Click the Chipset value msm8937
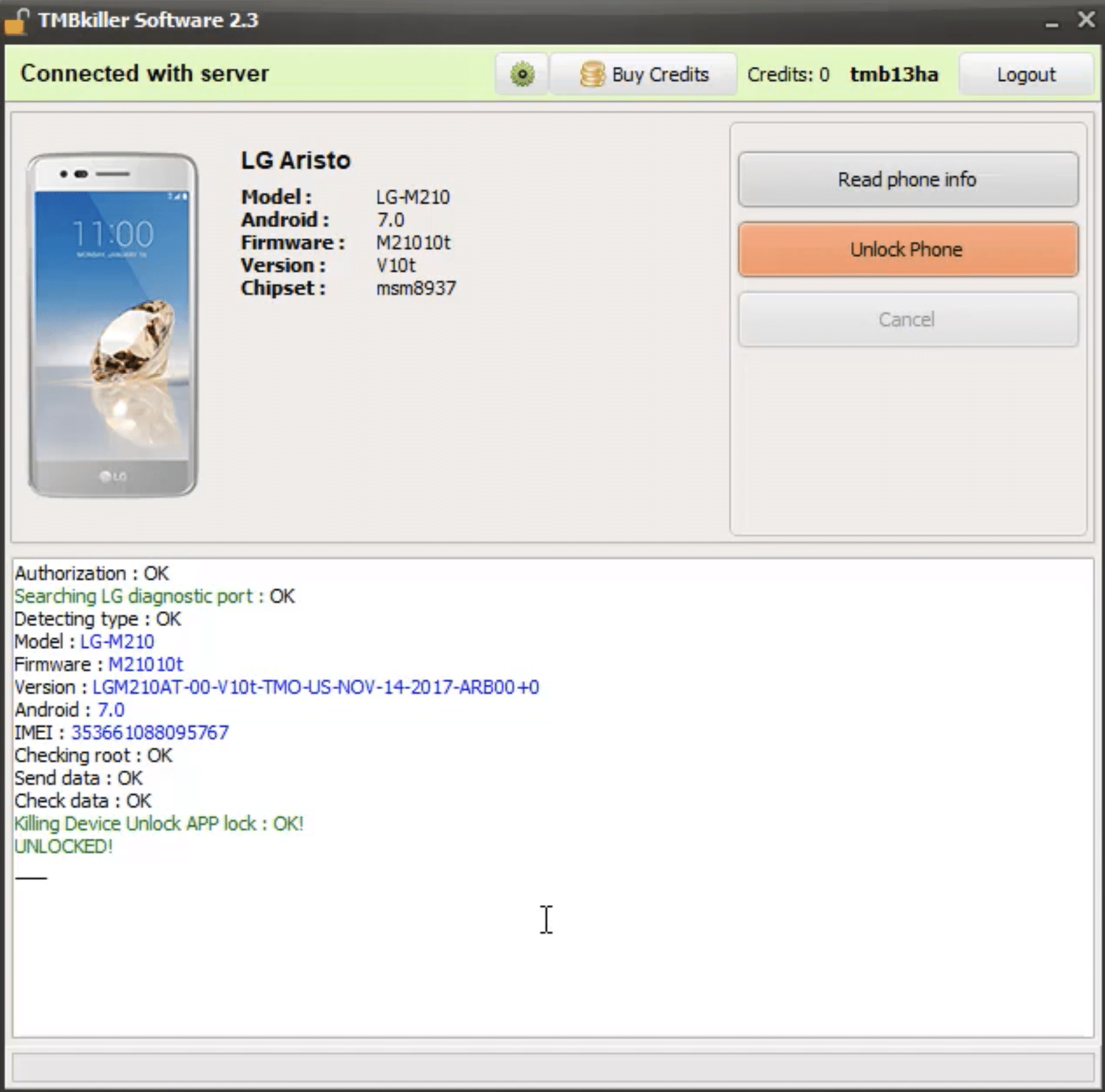Image resolution: width=1105 pixels, height=1092 pixels. (415, 288)
